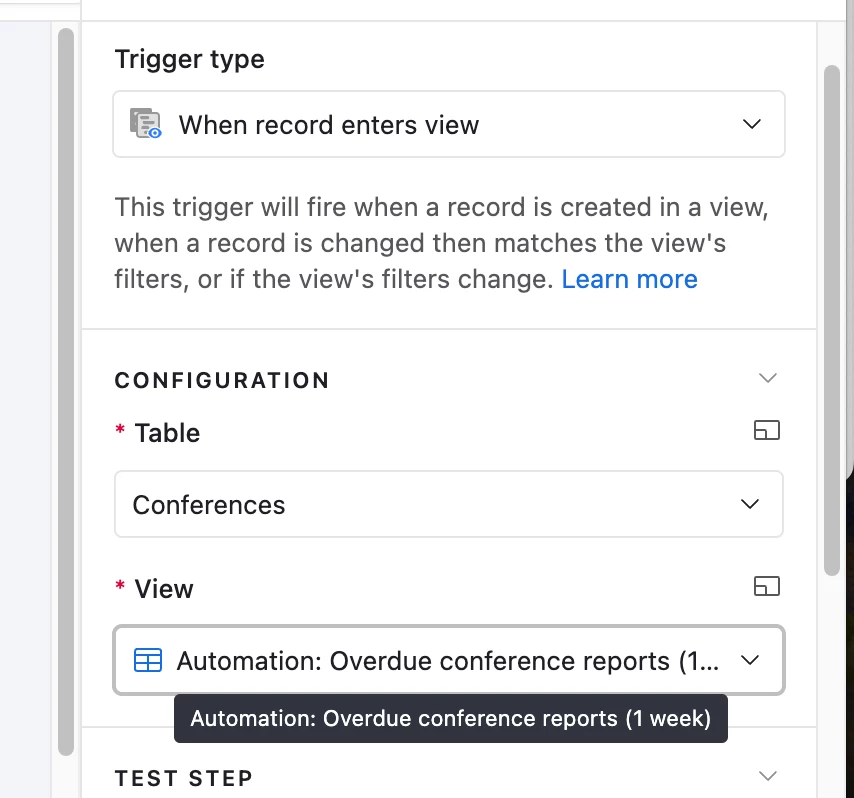Click the Overdue conference reports tooltip
The height and width of the screenshot is (798, 854).
click(450, 718)
